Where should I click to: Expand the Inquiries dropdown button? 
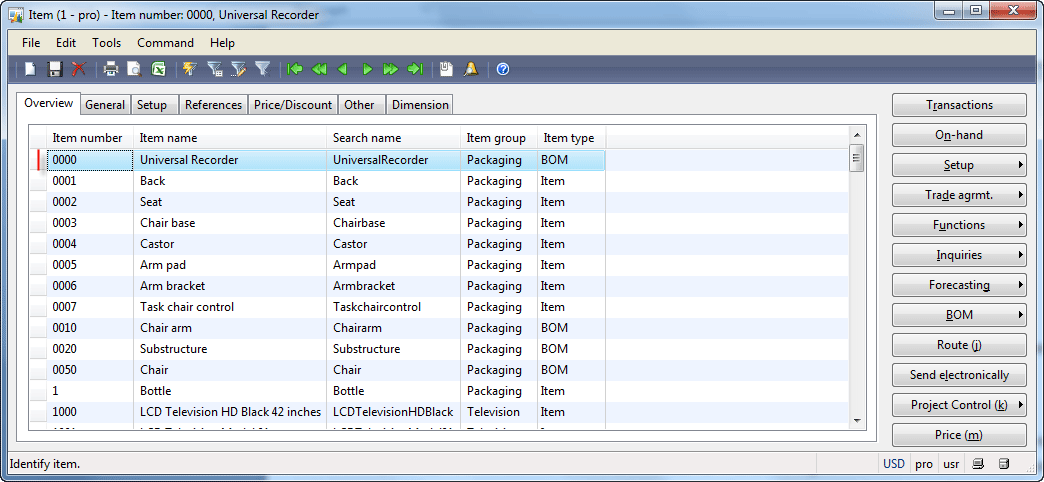pyautogui.click(x=959, y=255)
